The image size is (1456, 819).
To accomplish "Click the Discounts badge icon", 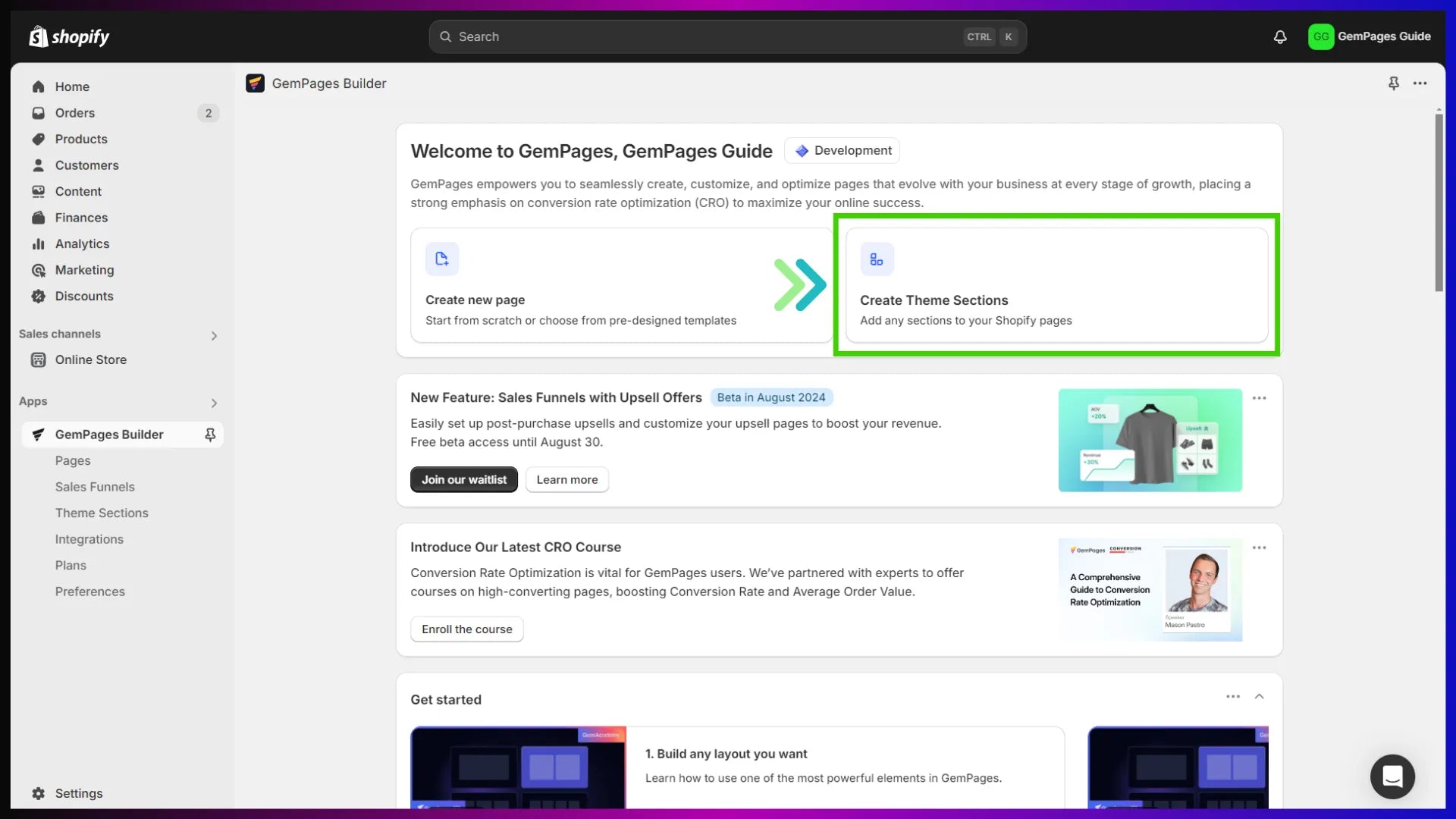I will [x=39, y=296].
